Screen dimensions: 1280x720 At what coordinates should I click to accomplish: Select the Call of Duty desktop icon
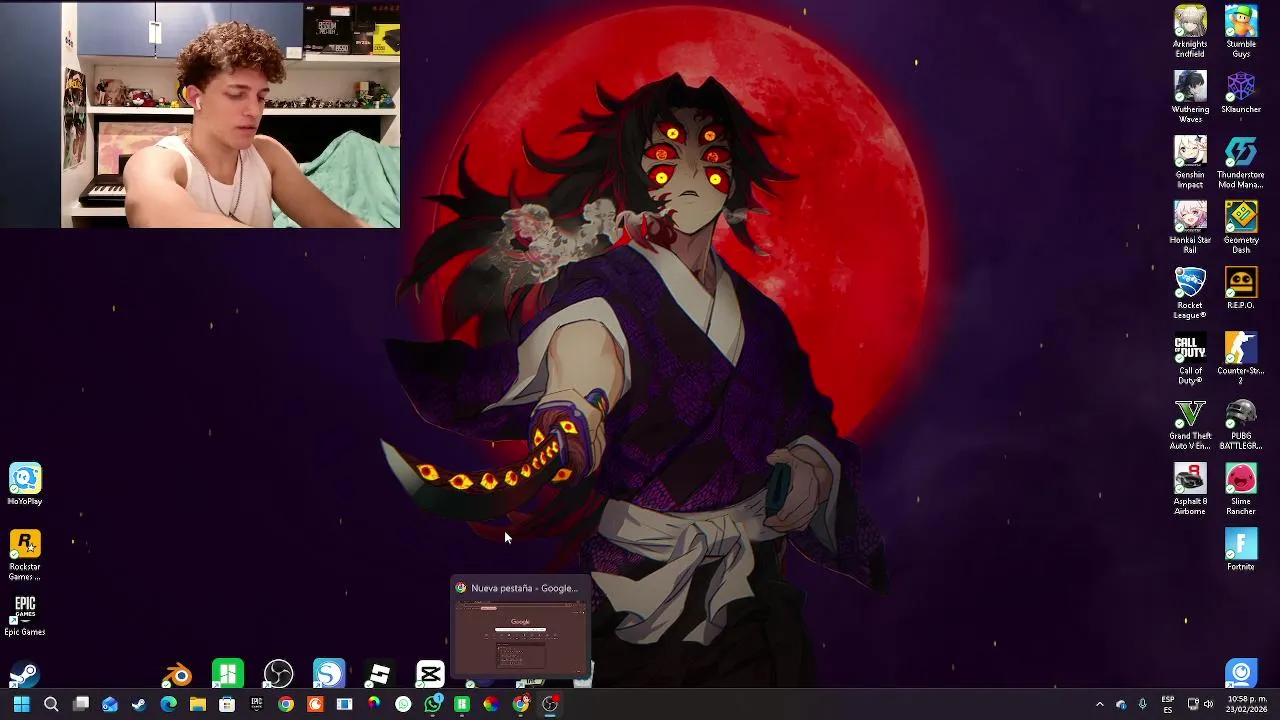[1190, 358]
